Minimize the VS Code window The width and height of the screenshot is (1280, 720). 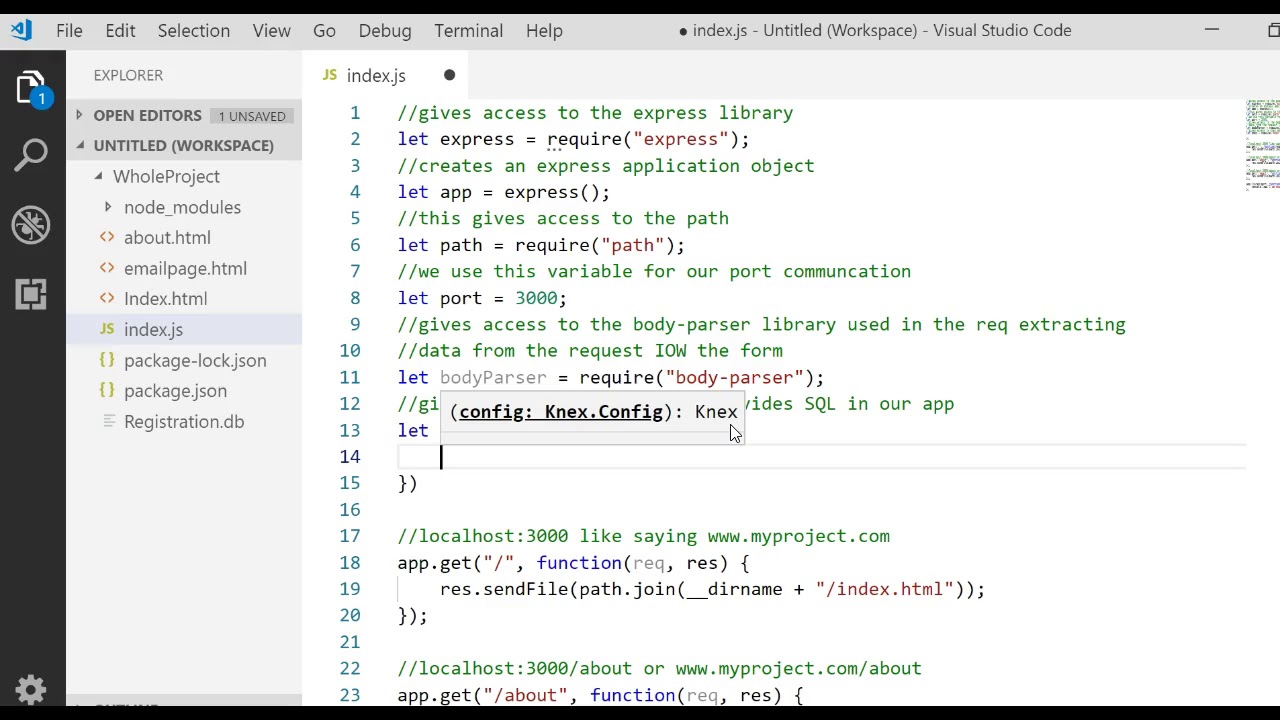click(x=1212, y=31)
